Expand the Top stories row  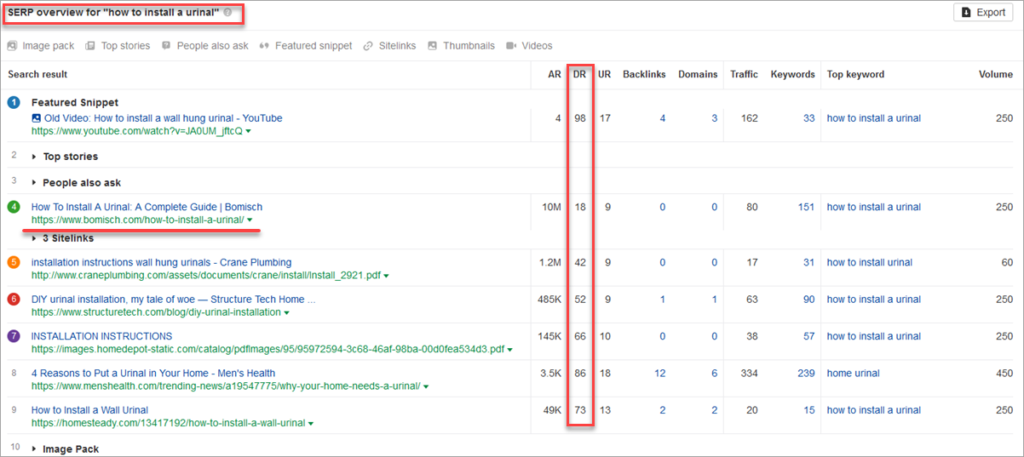[x=35, y=156]
